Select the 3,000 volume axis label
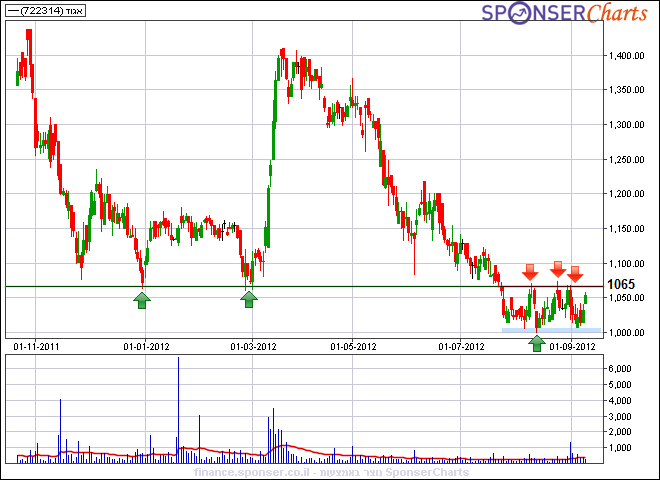This screenshot has width=660, height=480. tap(620, 417)
